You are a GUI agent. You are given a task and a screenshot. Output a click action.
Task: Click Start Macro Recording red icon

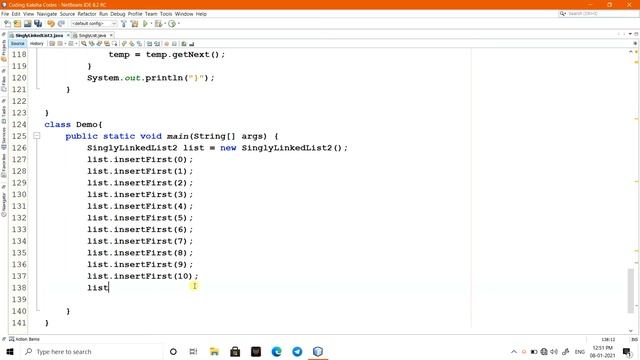point(167,44)
